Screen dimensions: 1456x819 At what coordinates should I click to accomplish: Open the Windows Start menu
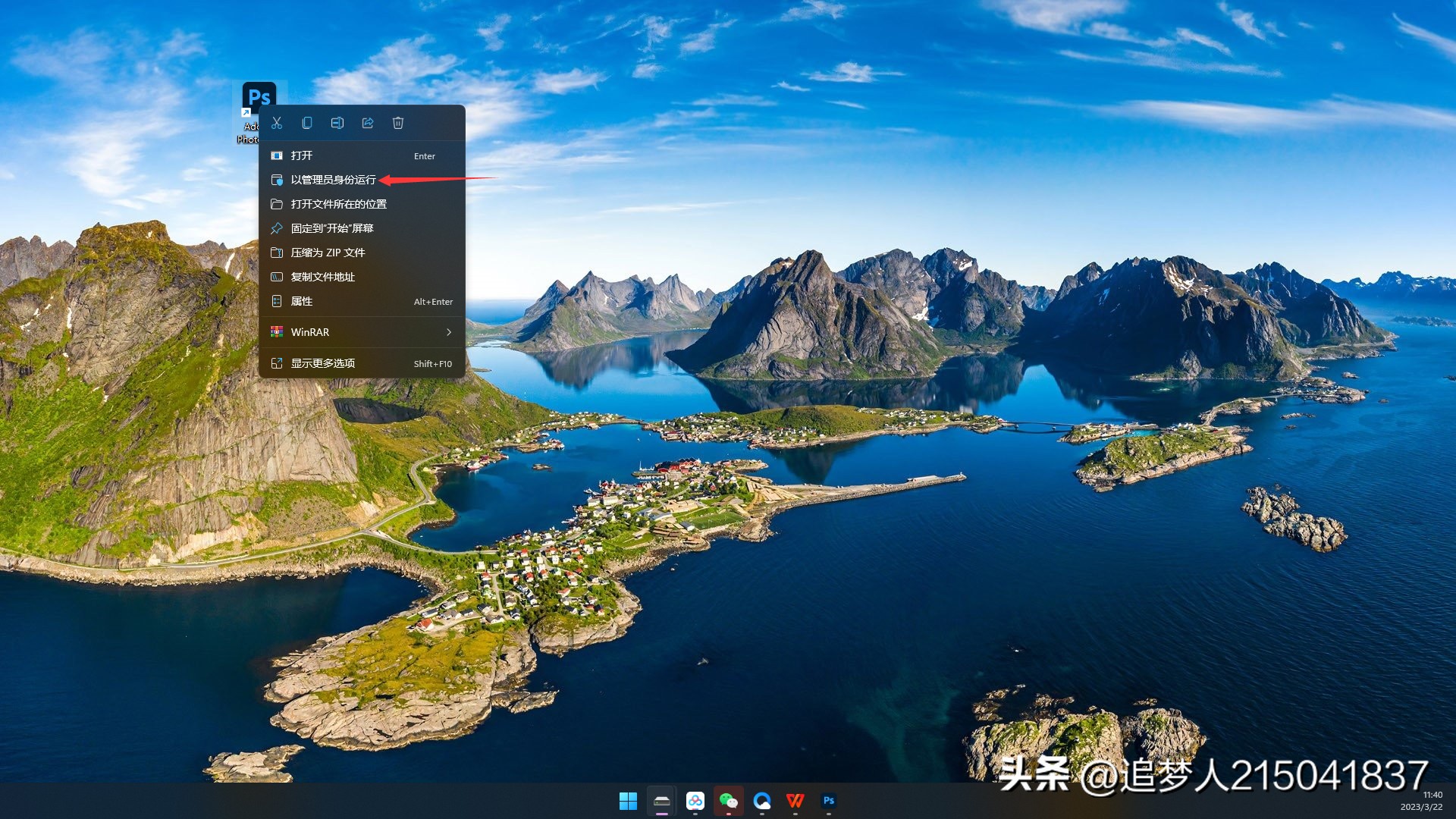(x=626, y=800)
